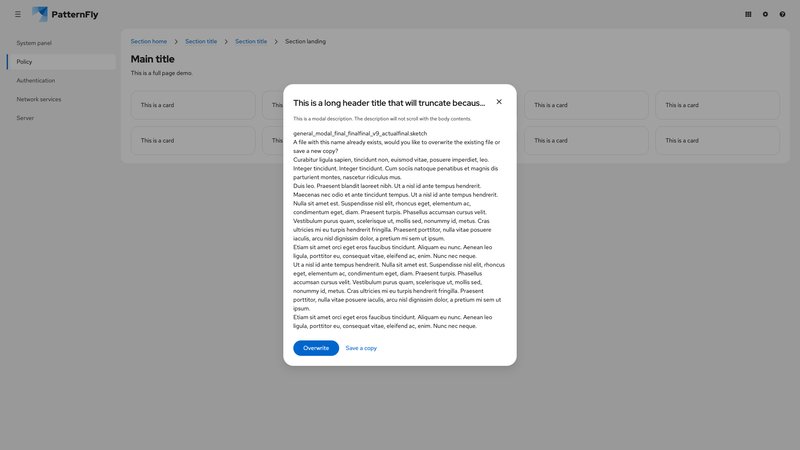Screen dimensions: 800x450
Task: Follow the Section home breadcrumb
Action: [148, 41]
